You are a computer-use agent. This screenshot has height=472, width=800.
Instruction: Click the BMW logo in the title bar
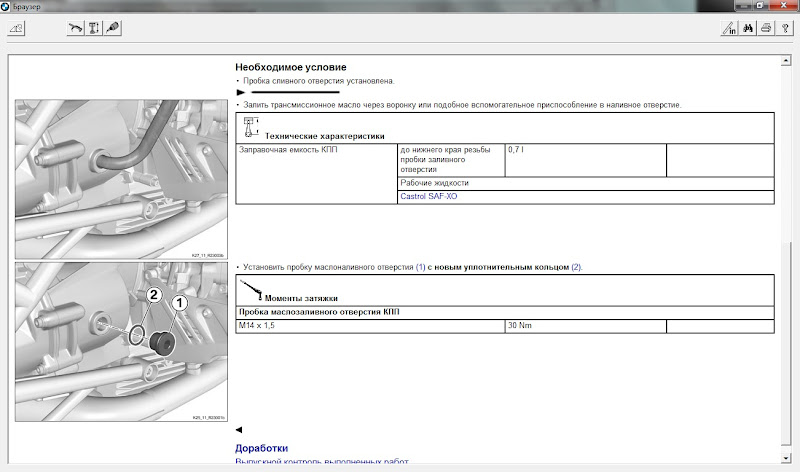click(6, 5)
